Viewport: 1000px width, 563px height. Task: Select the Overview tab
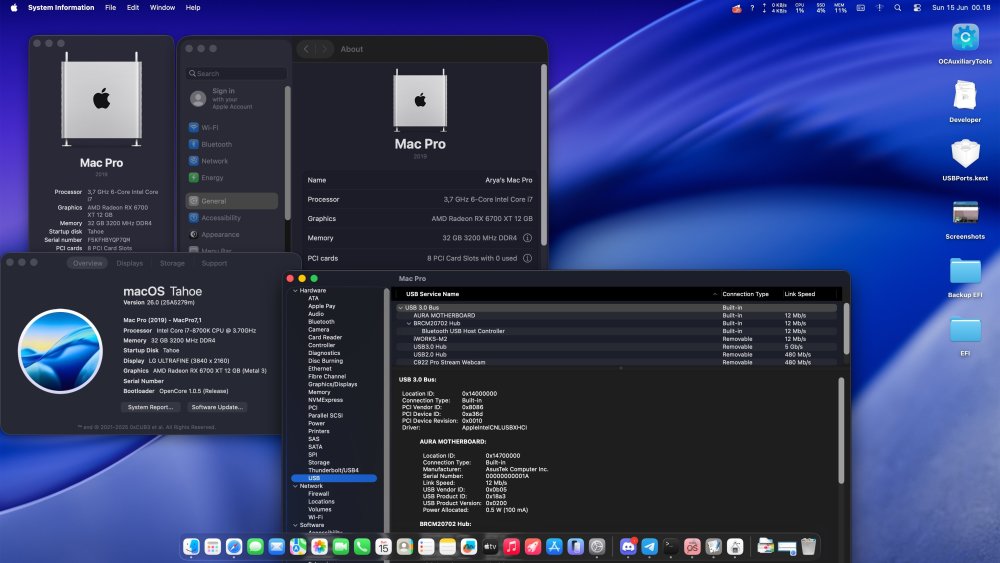click(x=87, y=263)
